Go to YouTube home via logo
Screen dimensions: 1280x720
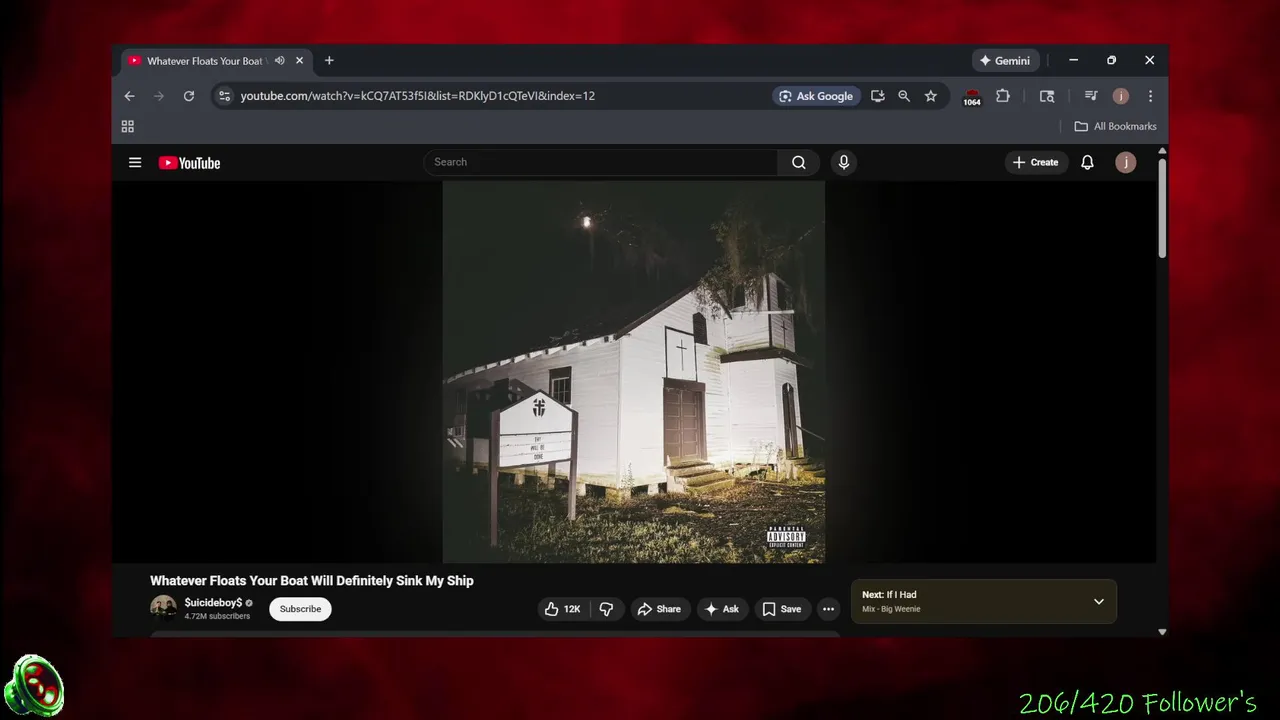pos(189,163)
